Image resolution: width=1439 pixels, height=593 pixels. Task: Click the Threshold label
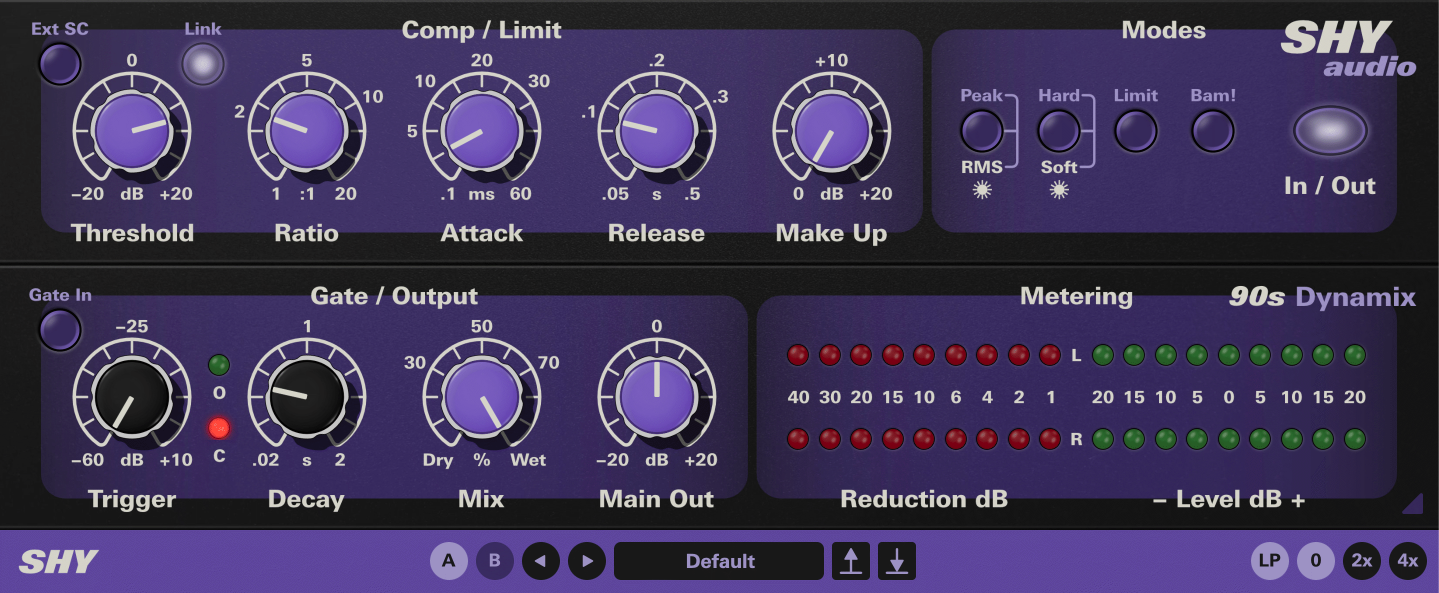(x=132, y=234)
